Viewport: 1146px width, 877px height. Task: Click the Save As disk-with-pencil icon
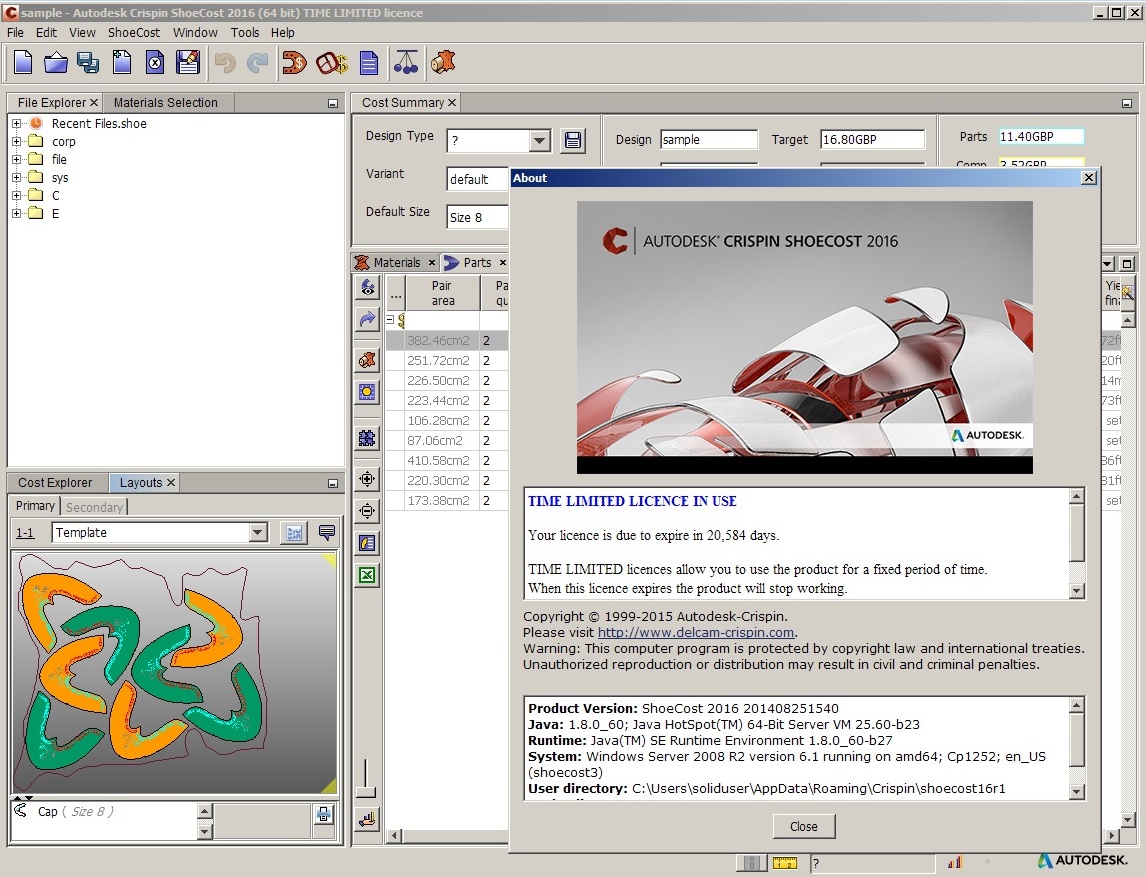(188, 63)
